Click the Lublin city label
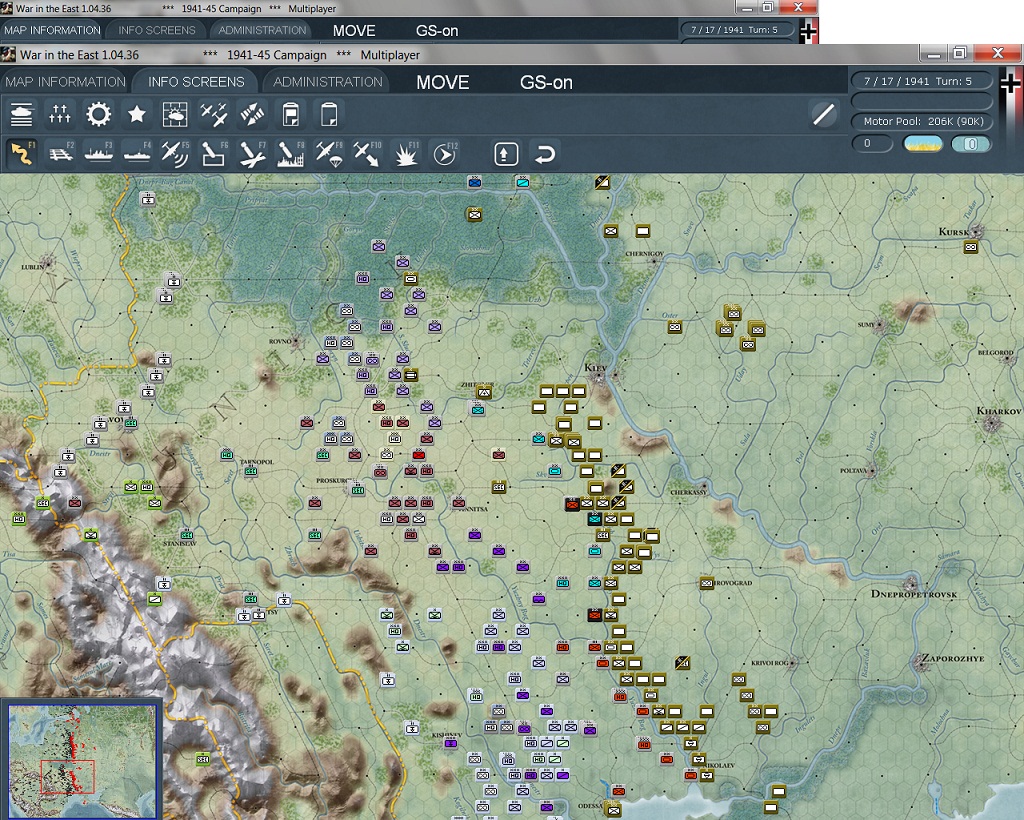Screen dimensions: 1024x820 [x=32, y=266]
